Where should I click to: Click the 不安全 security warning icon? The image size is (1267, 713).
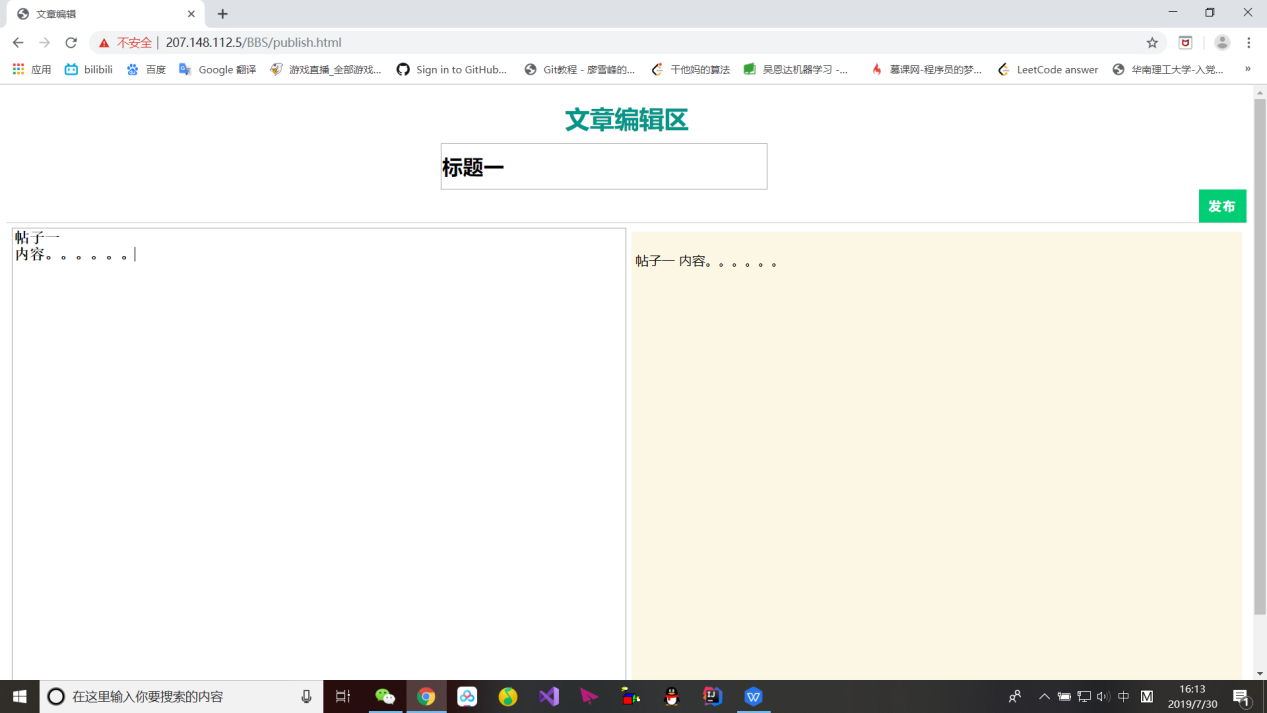pyautogui.click(x=104, y=43)
